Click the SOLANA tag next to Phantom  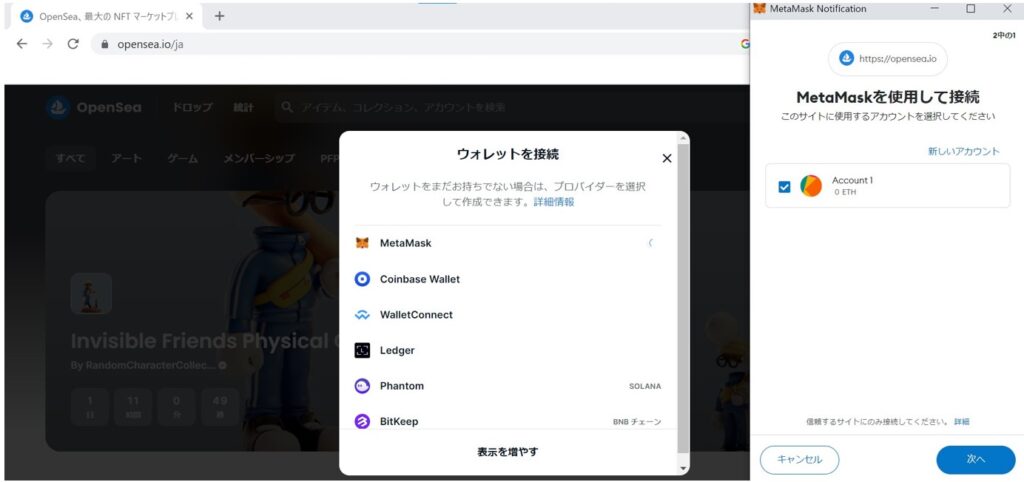645,387
